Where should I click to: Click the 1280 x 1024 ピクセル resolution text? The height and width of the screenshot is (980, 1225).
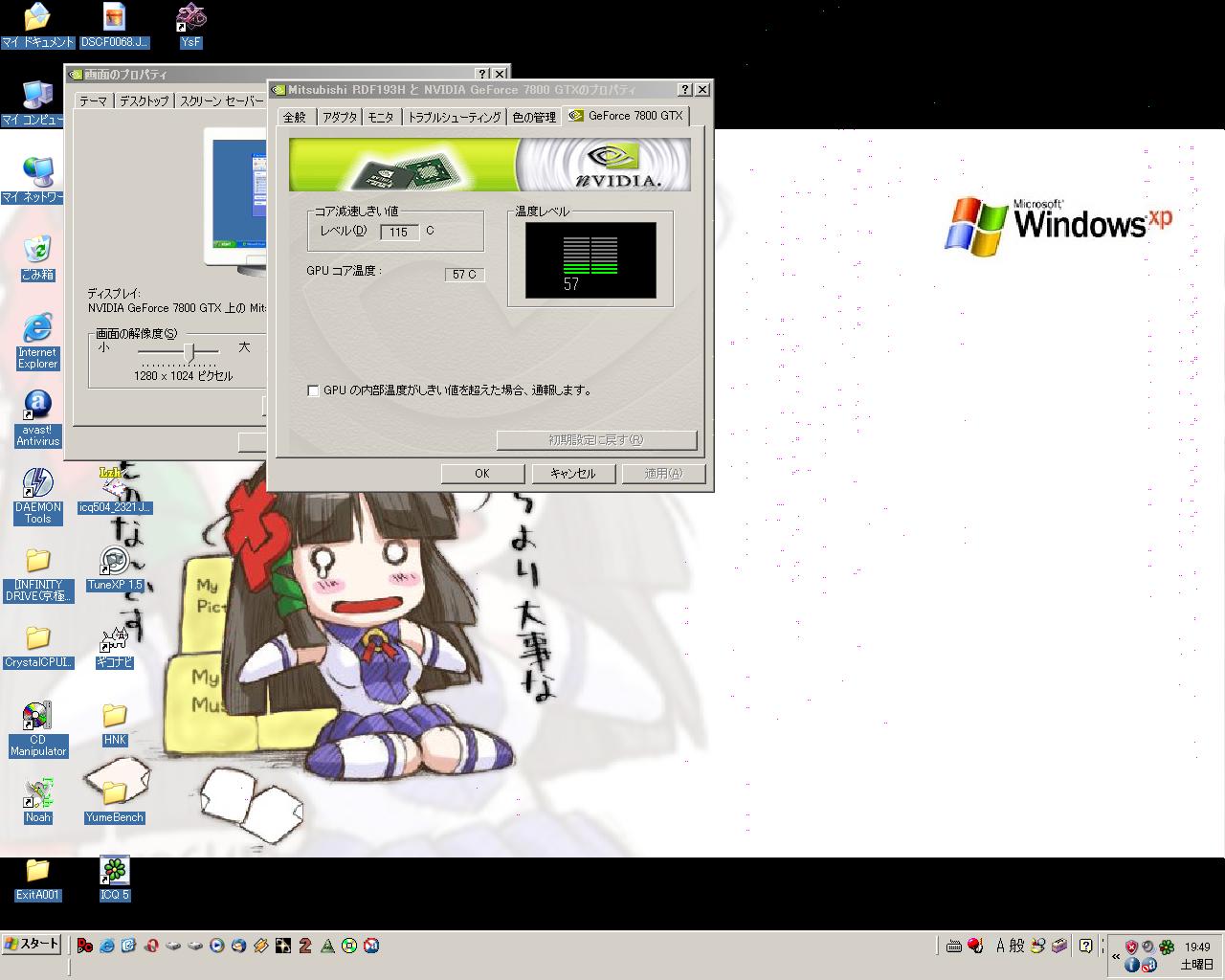[183, 376]
